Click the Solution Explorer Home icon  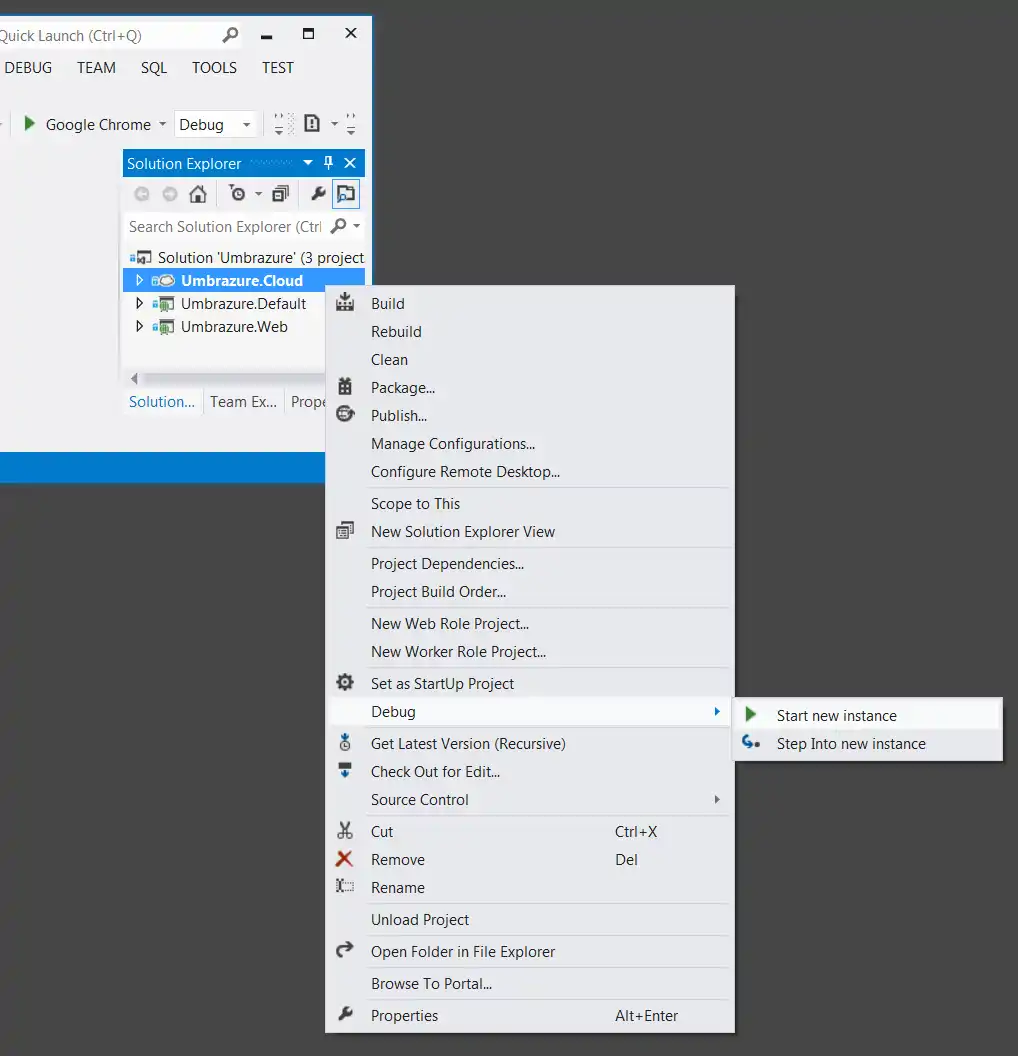[x=198, y=194]
